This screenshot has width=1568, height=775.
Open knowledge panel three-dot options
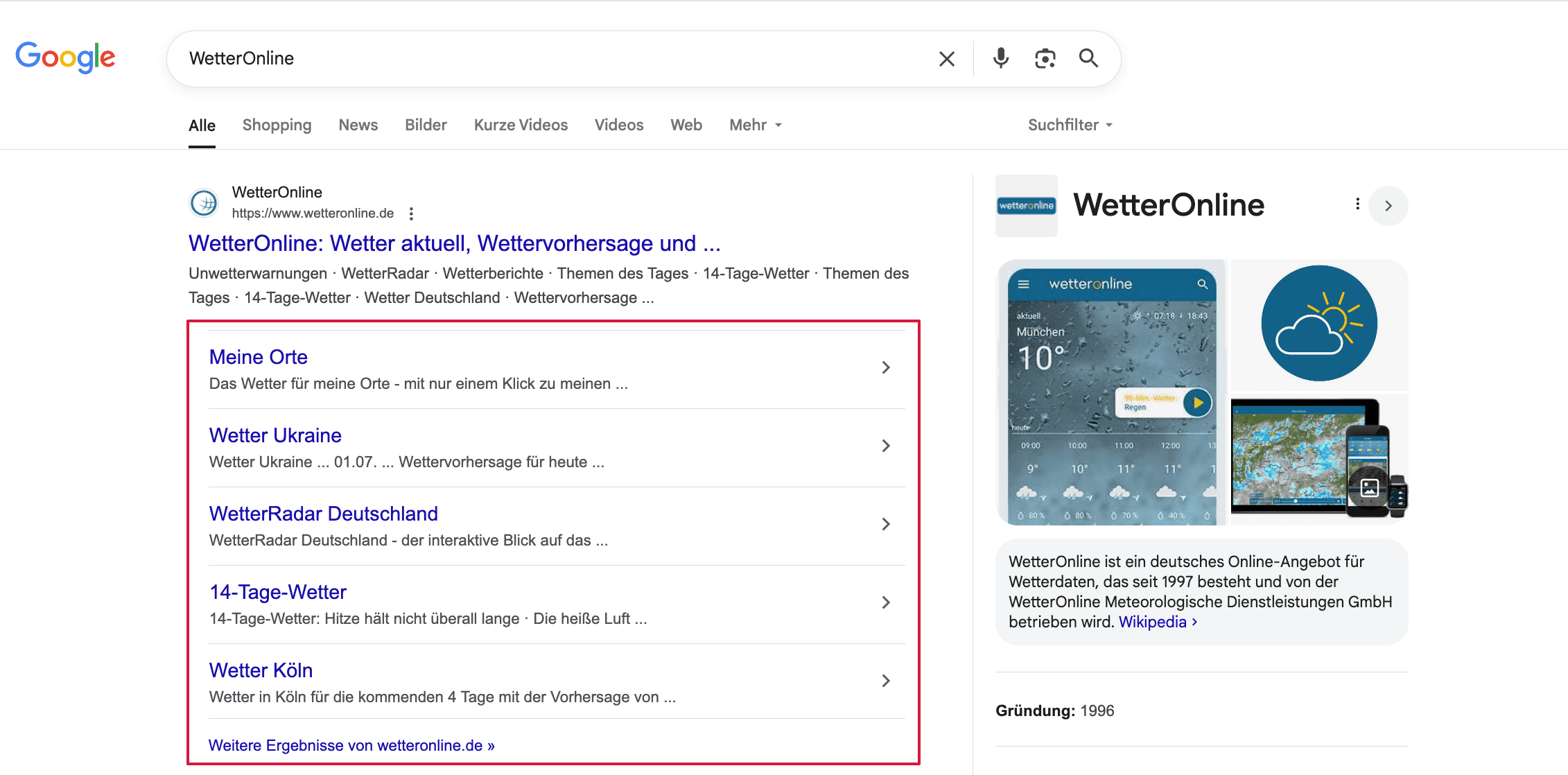(x=1357, y=204)
